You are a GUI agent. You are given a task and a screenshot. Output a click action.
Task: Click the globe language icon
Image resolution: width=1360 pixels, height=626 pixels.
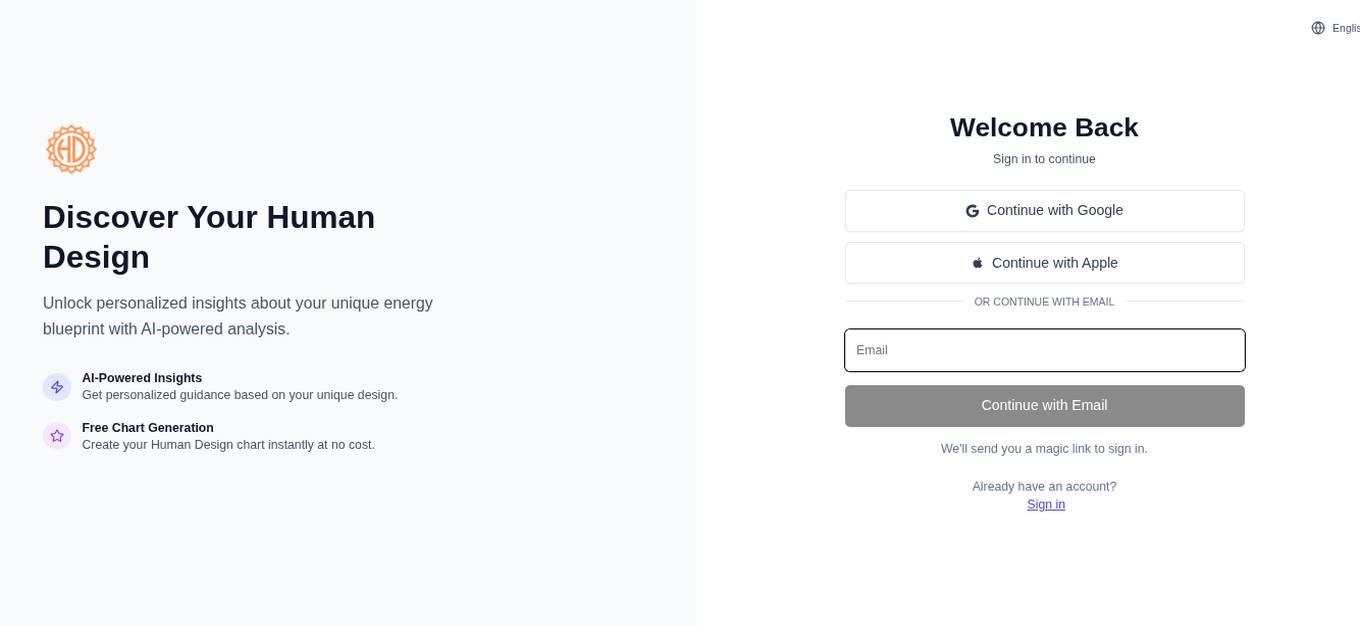[1318, 27]
